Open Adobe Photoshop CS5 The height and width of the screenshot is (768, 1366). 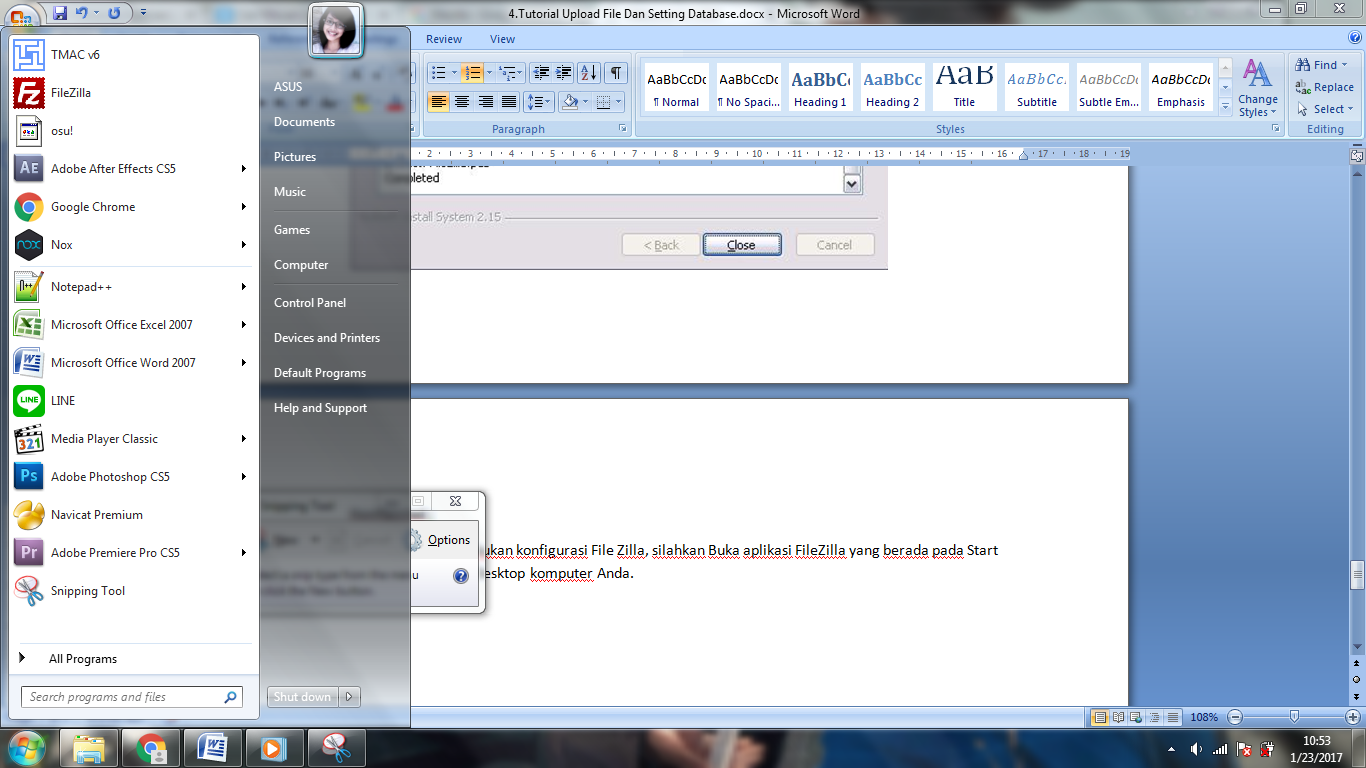(x=132, y=477)
